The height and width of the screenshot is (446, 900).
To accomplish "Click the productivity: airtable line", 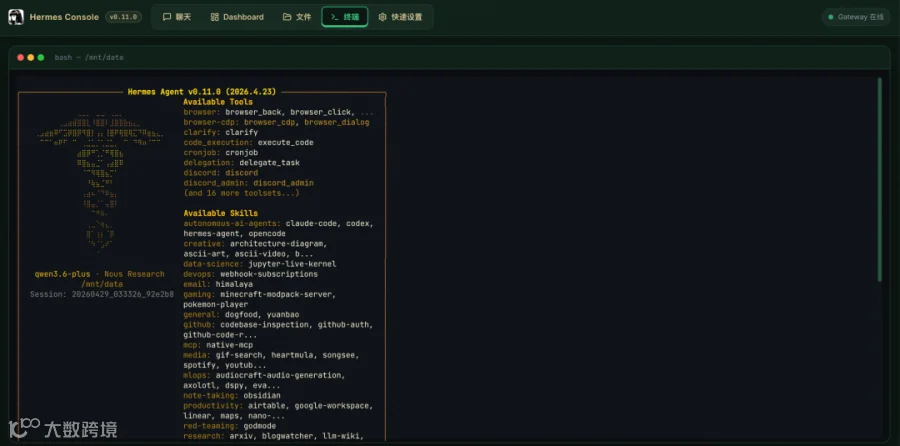I will tap(278, 406).
